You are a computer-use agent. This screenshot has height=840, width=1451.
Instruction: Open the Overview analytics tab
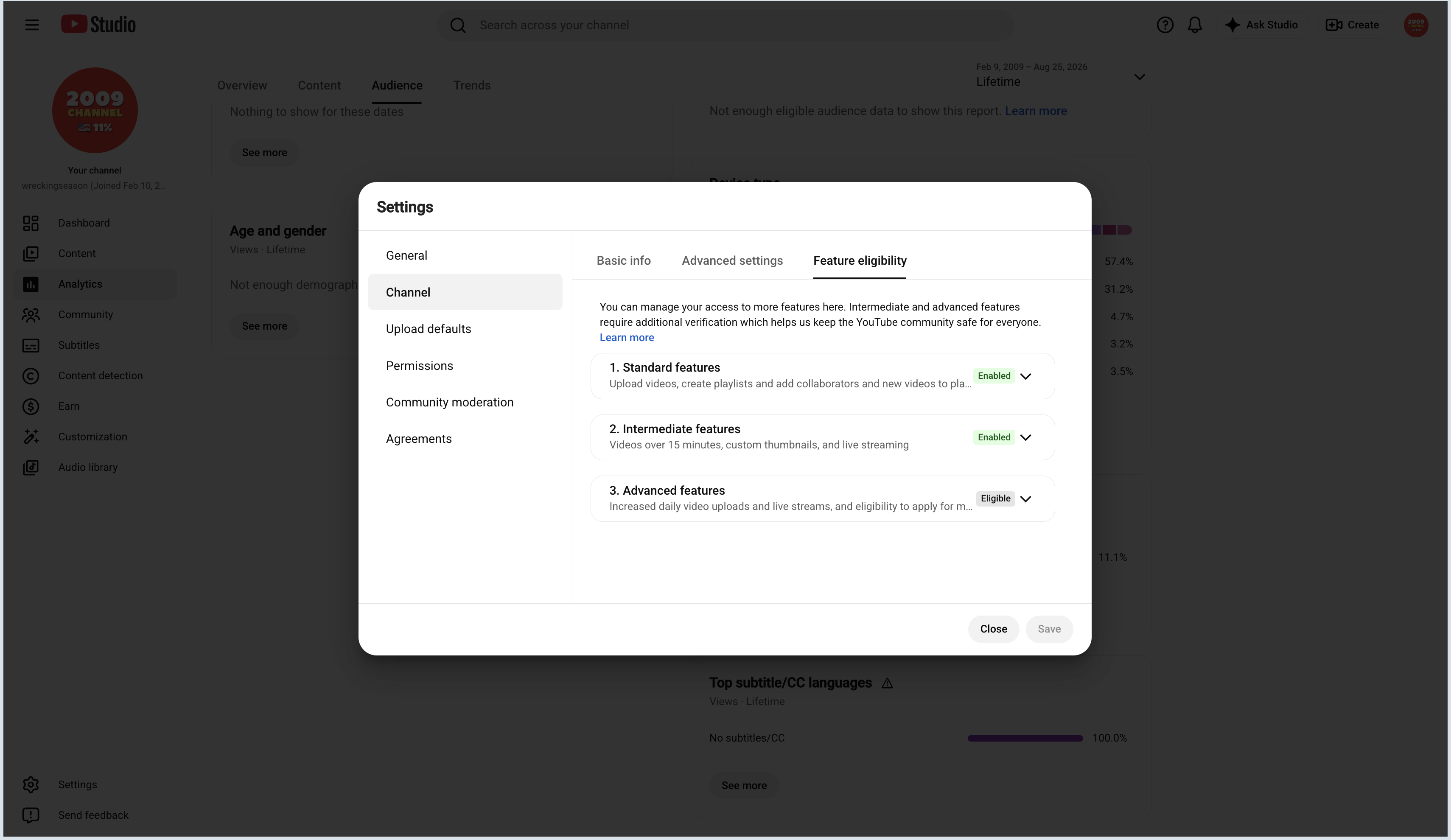coord(242,85)
